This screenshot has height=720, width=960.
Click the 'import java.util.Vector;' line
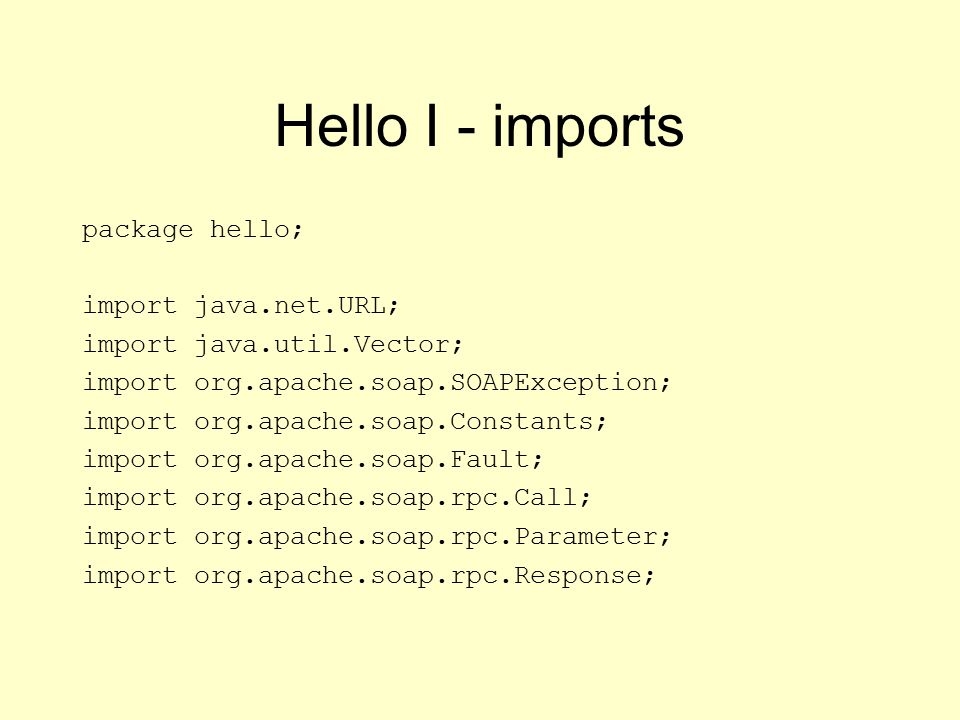point(272,345)
